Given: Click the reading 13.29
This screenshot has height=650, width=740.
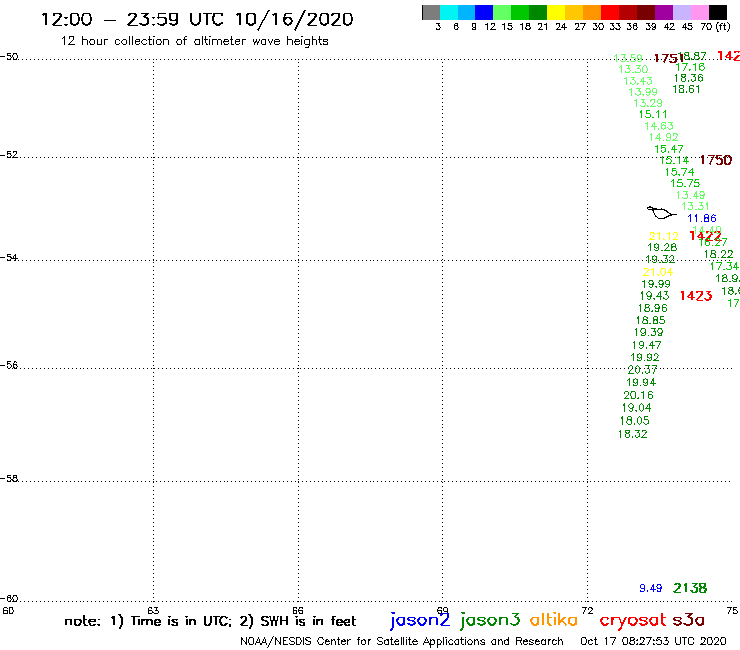Looking at the screenshot, I should (x=648, y=103).
